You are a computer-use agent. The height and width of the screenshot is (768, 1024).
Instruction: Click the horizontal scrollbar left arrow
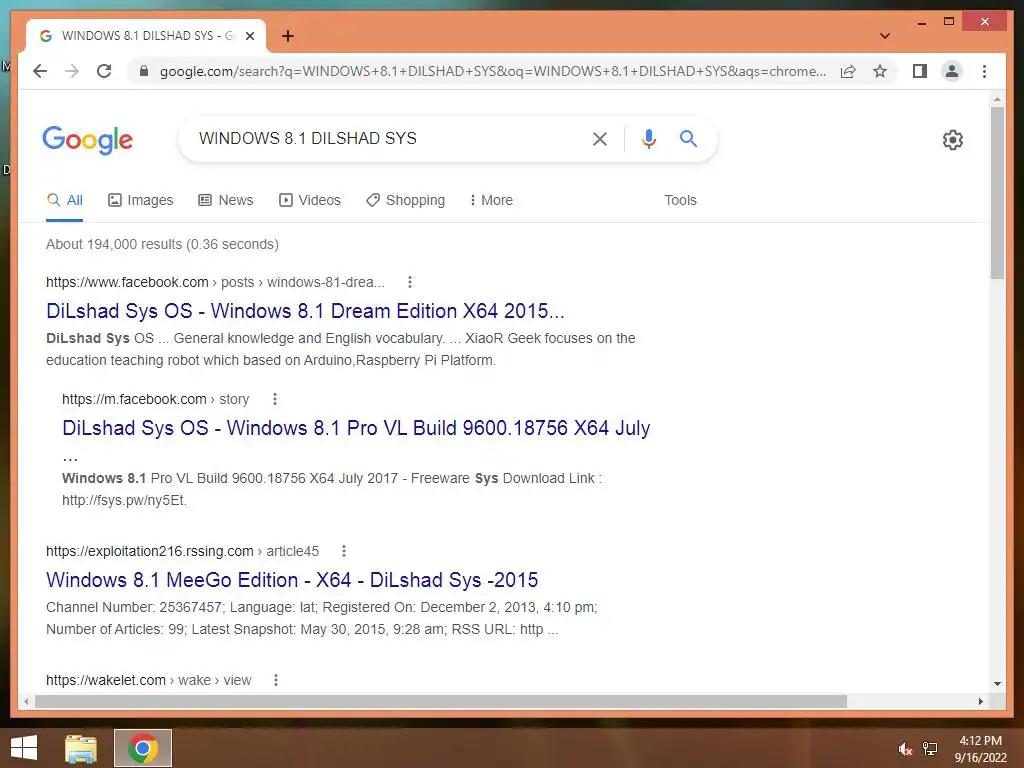[26, 701]
